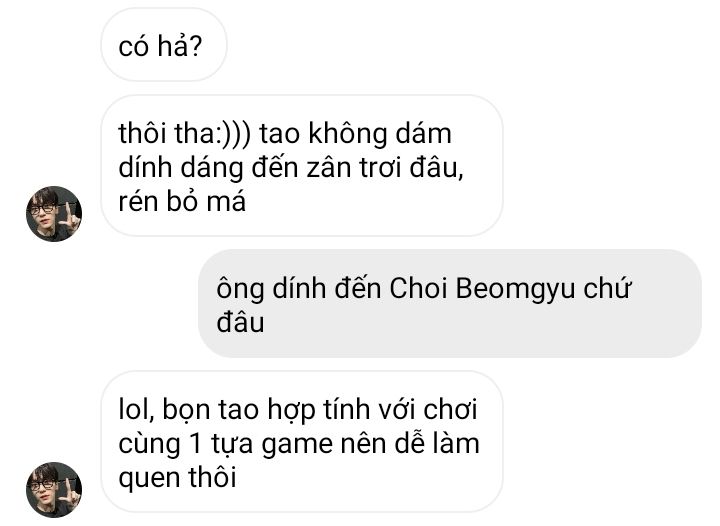Screen dimensions: 720x526
Task: Select the line "quen thôi" in the last bubble
Action: (x=177, y=477)
